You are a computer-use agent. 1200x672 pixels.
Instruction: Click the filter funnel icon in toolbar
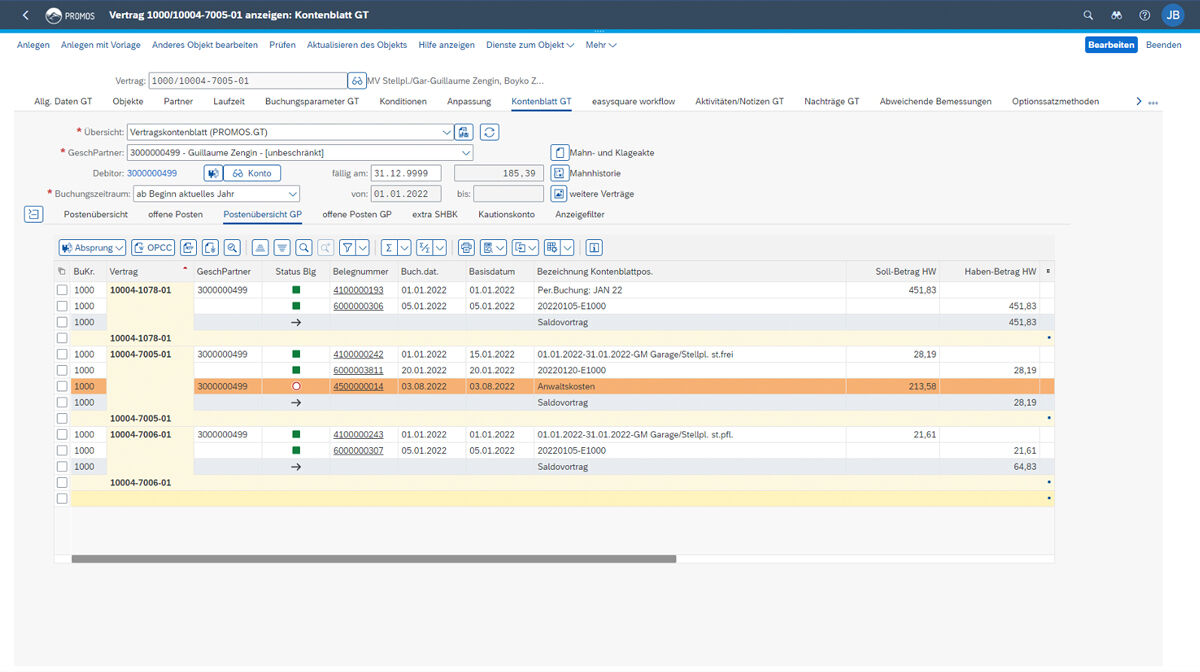coord(347,247)
